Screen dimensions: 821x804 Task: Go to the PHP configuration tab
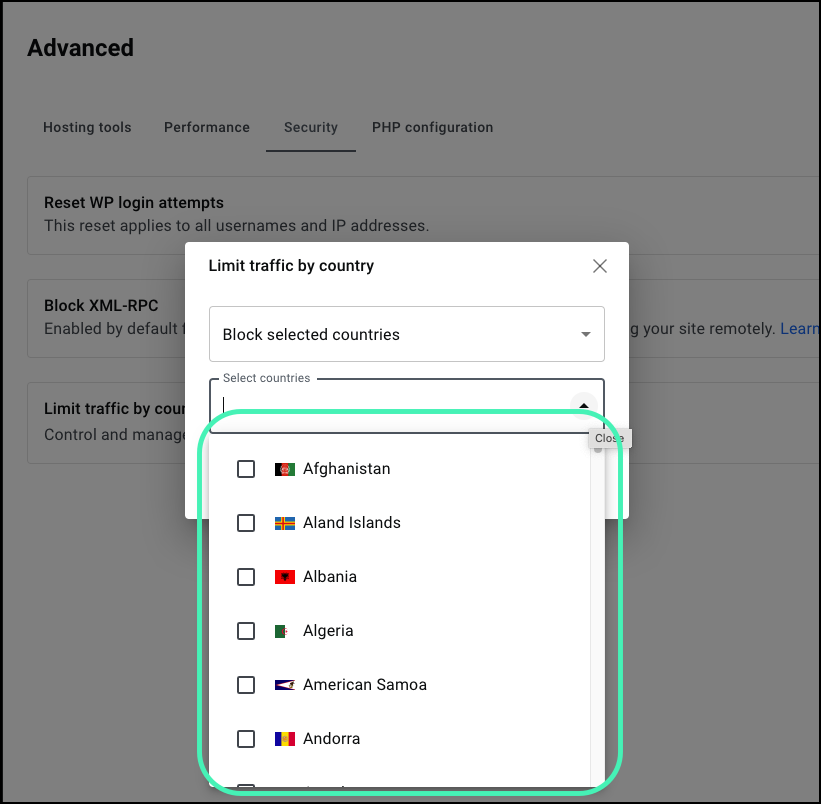coord(432,127)
